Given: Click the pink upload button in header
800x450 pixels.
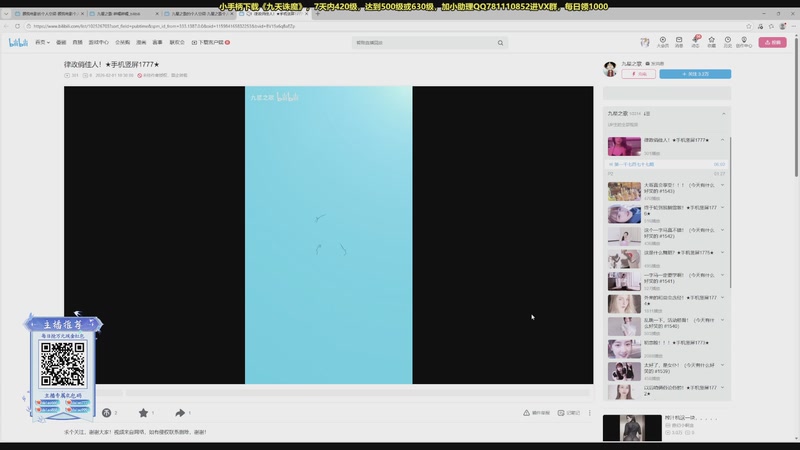Looking at the screenshot, I should coord(771,42).
